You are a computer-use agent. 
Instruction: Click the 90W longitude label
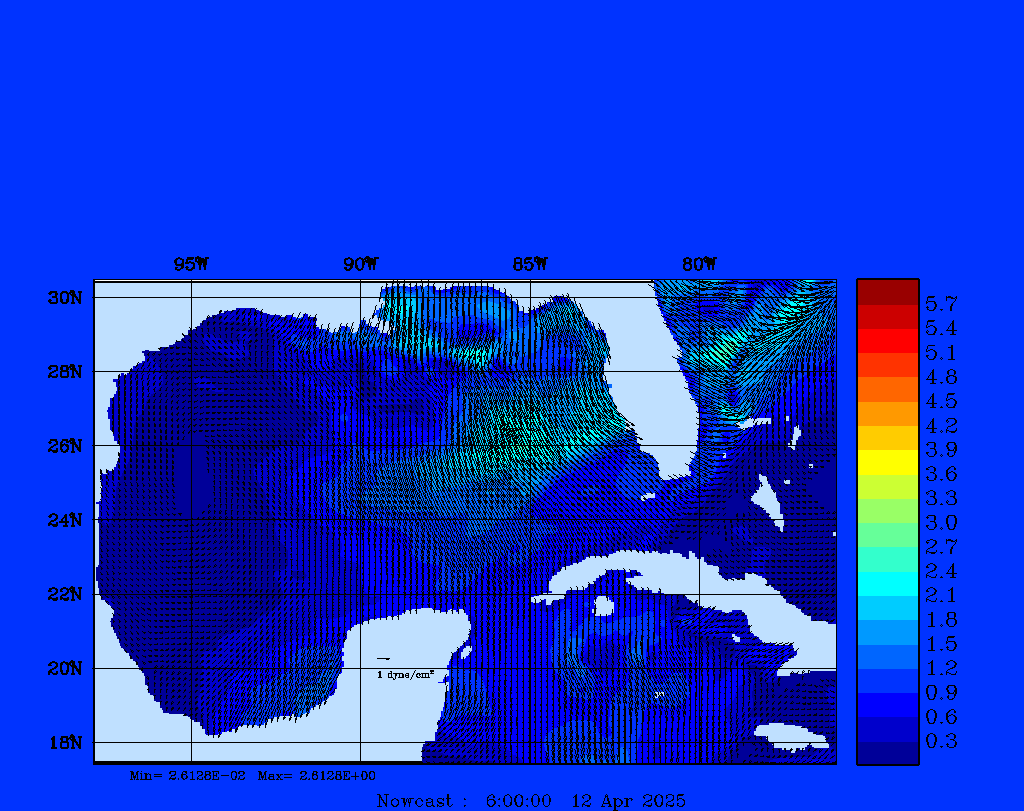point(360,264)
